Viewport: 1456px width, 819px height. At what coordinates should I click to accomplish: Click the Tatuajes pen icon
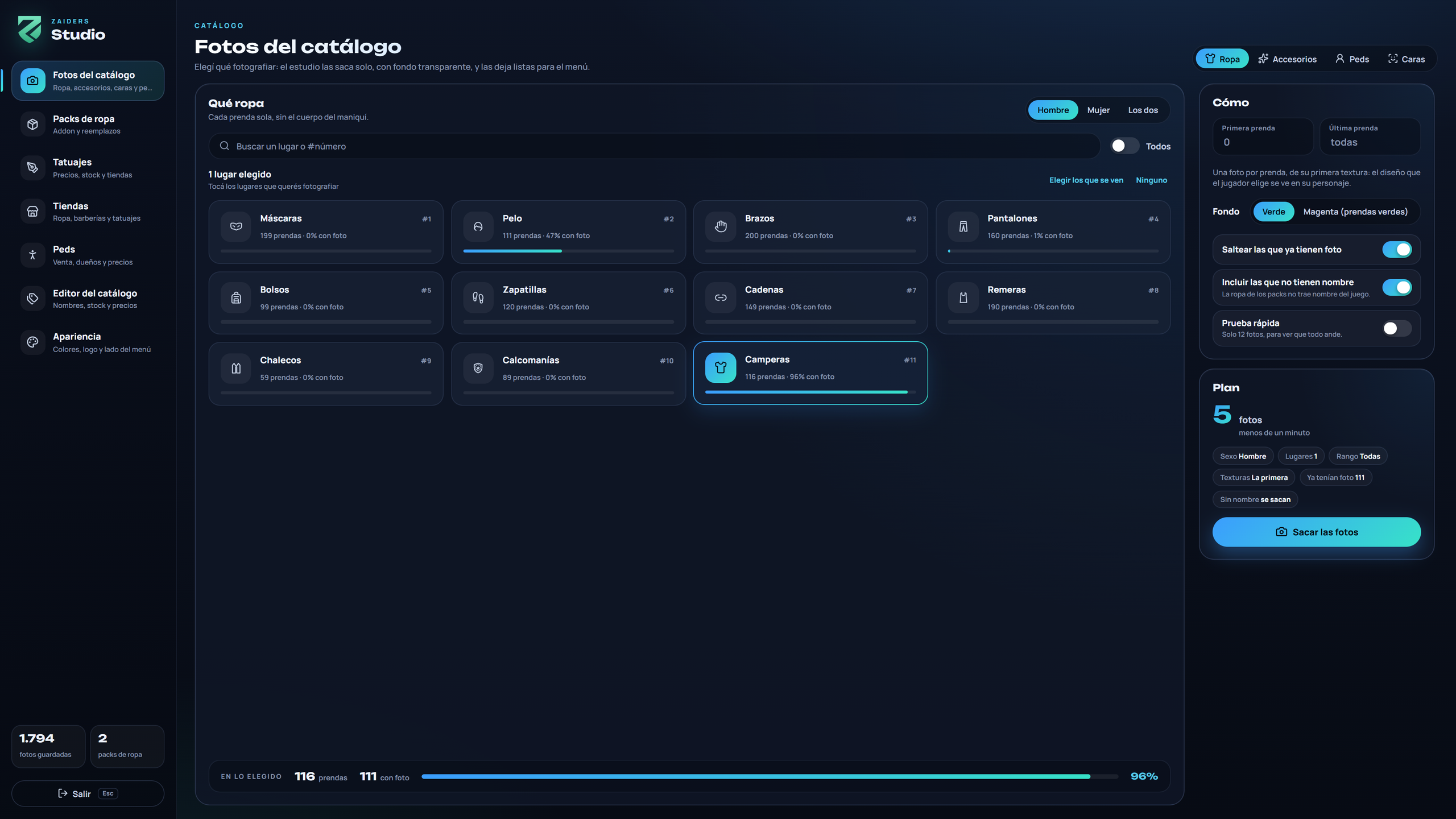pyautogui.click(x=33, y=168)
